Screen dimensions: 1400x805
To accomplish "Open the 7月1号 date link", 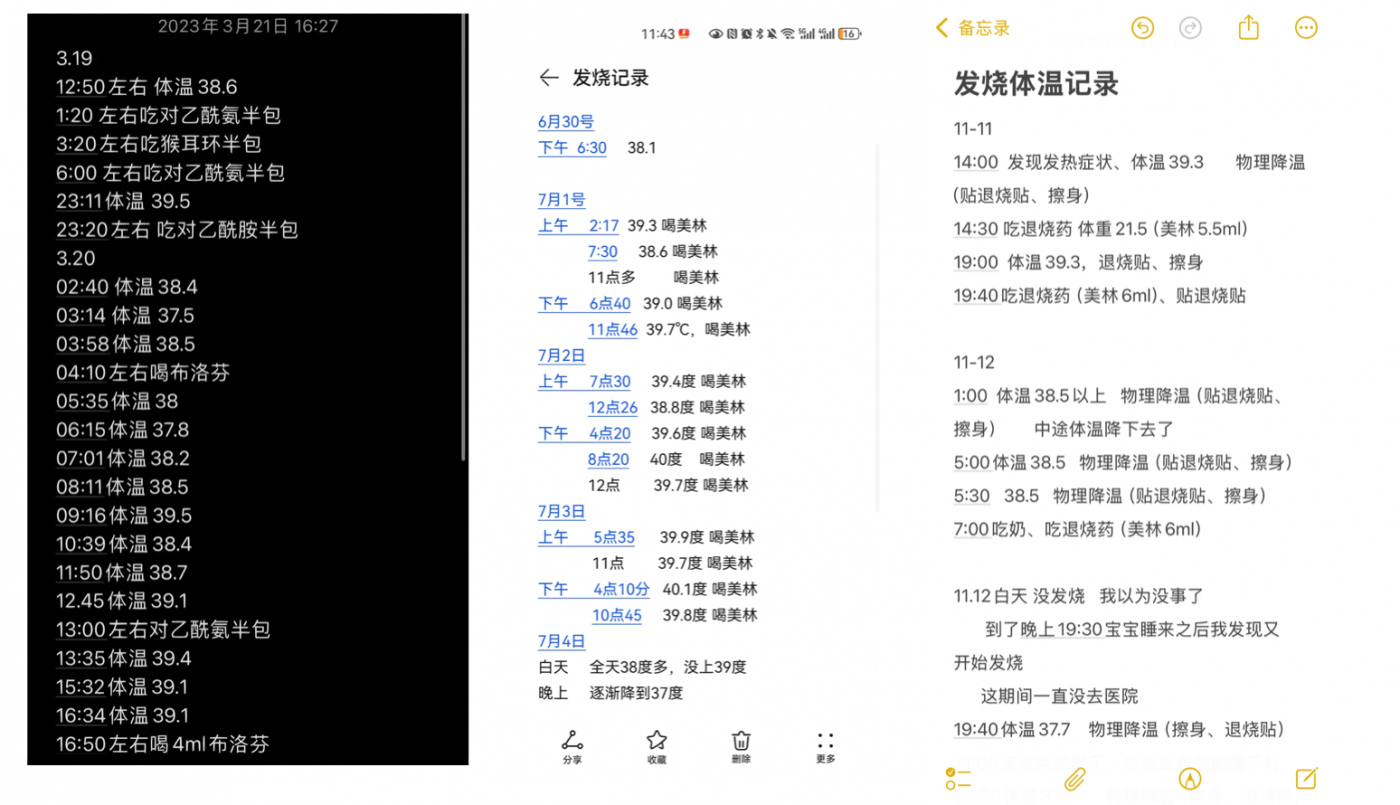I will coord(562,200).
